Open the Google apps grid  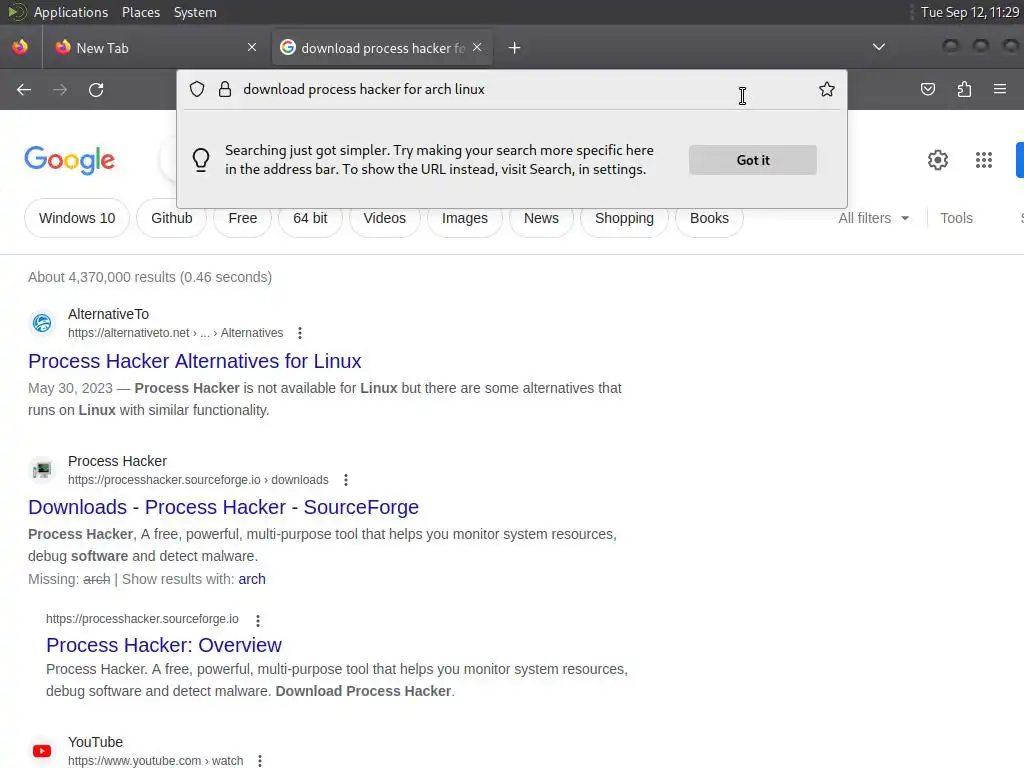[984, 160]
